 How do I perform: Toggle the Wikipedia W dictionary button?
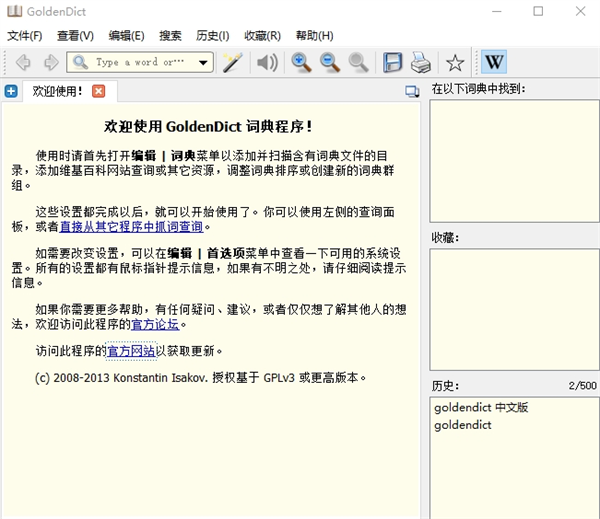coord(494,62)
